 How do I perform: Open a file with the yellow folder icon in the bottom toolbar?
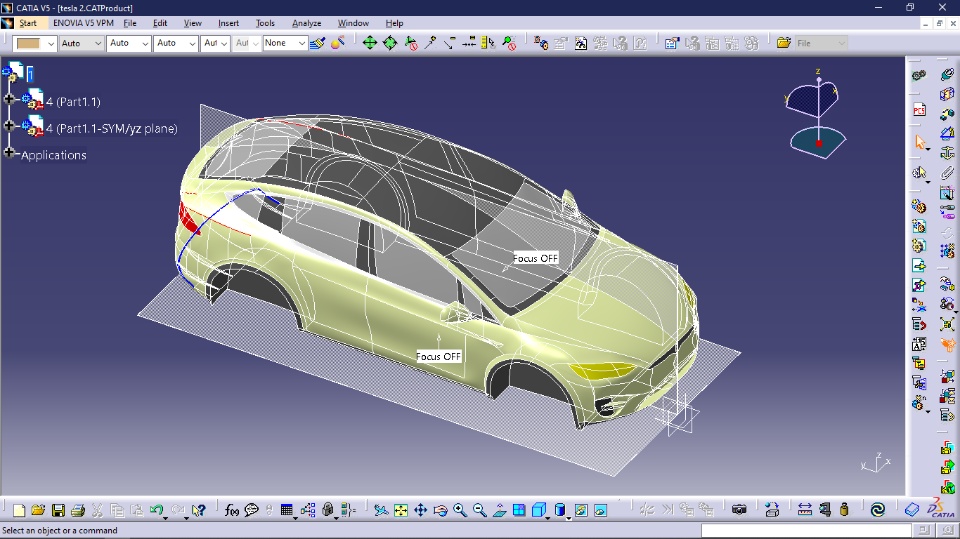pos(38,510)
